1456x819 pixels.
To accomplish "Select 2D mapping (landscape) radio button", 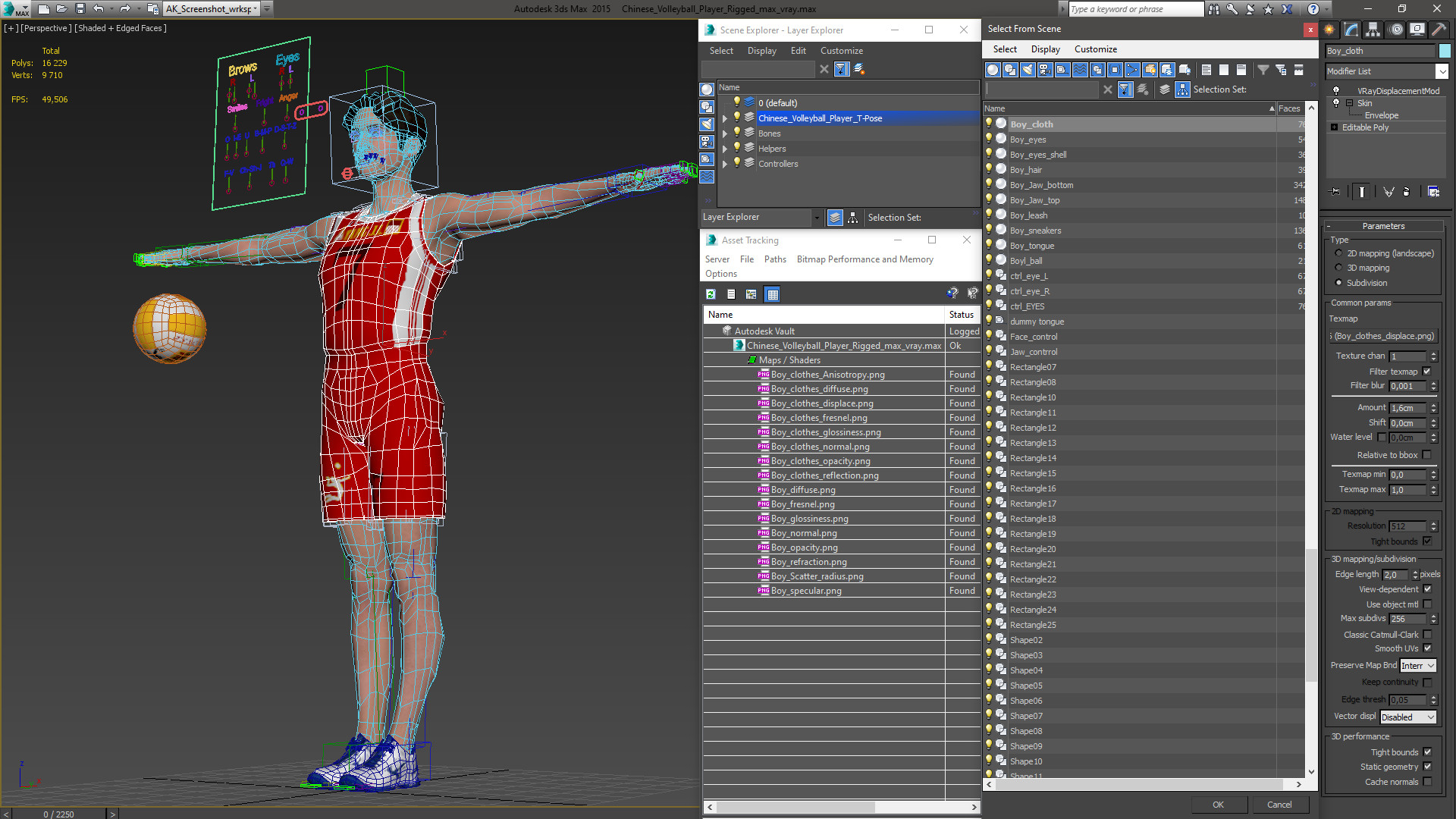I will pos(1338,254).
